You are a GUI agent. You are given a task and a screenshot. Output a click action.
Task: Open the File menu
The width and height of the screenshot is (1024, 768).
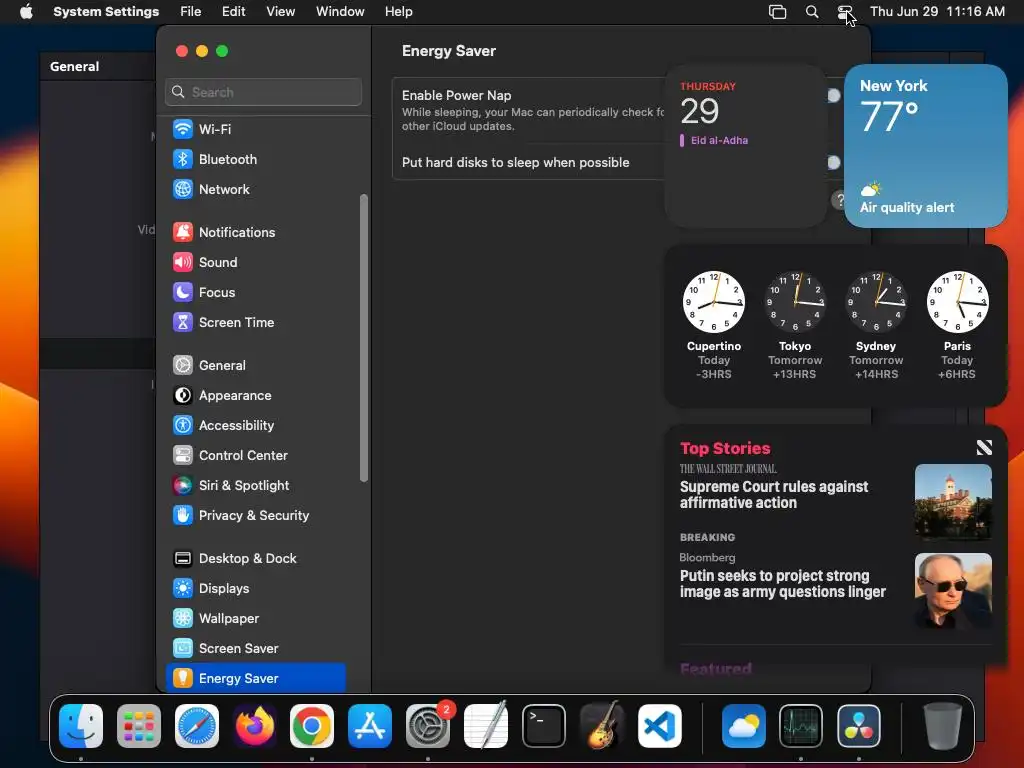click(x=191, y=12)
